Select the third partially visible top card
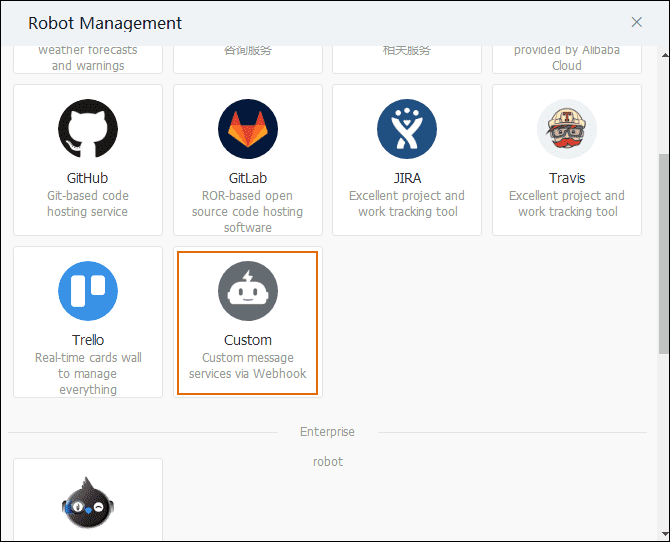Viewport: 670px width, 542px height. 407,59
